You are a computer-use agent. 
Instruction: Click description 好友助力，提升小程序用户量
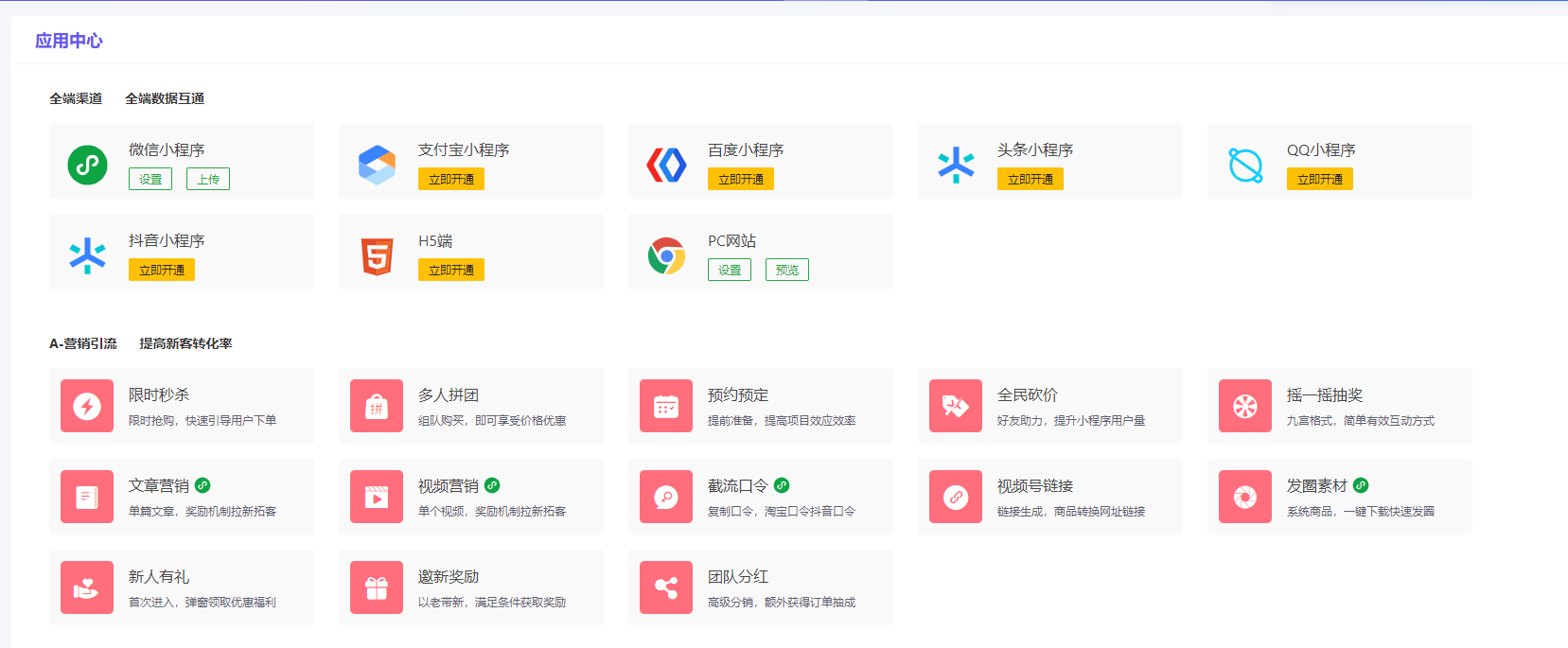(x=1071, y=420)
